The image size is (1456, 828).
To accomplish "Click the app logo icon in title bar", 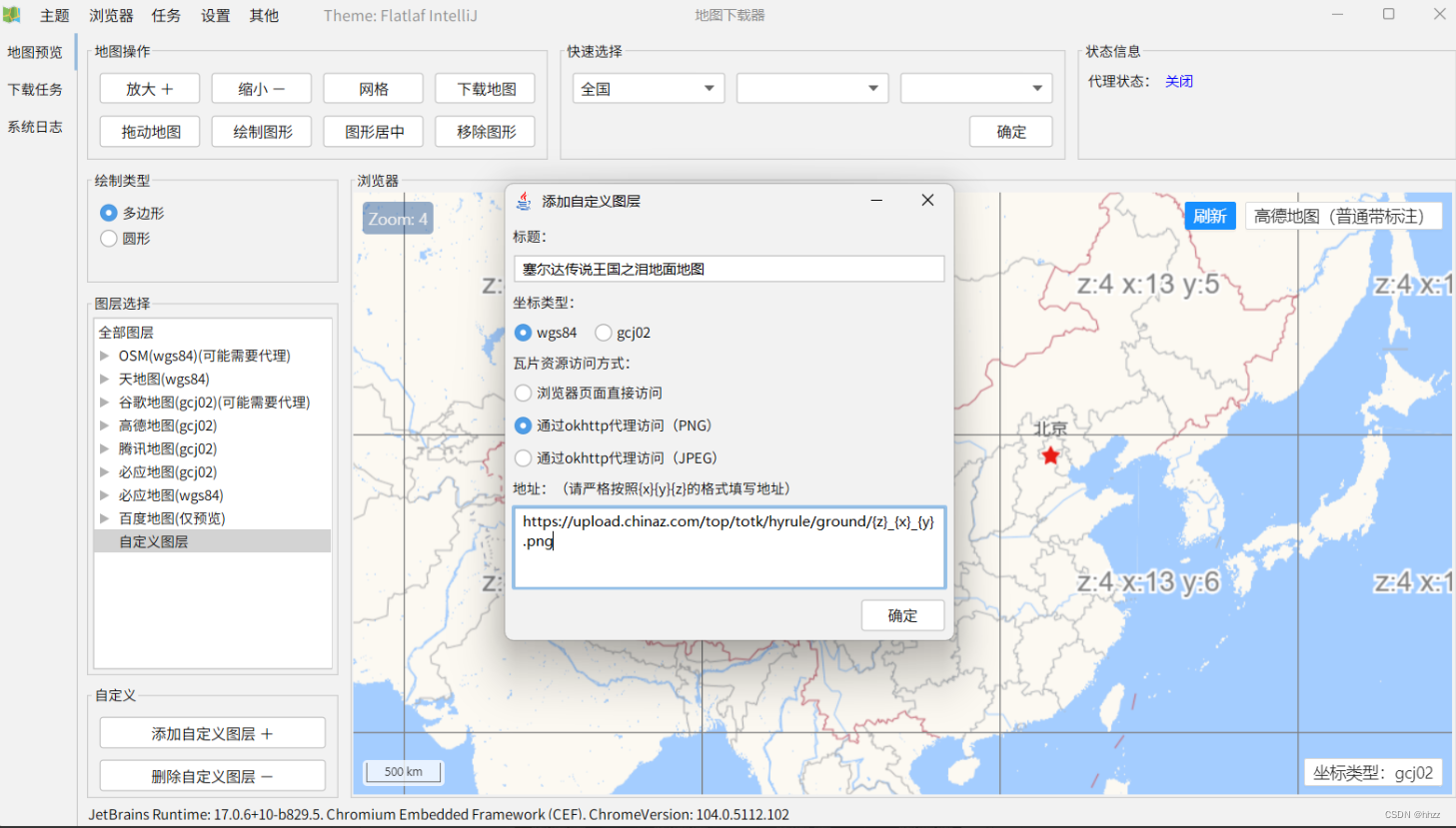I will (12, 15).
